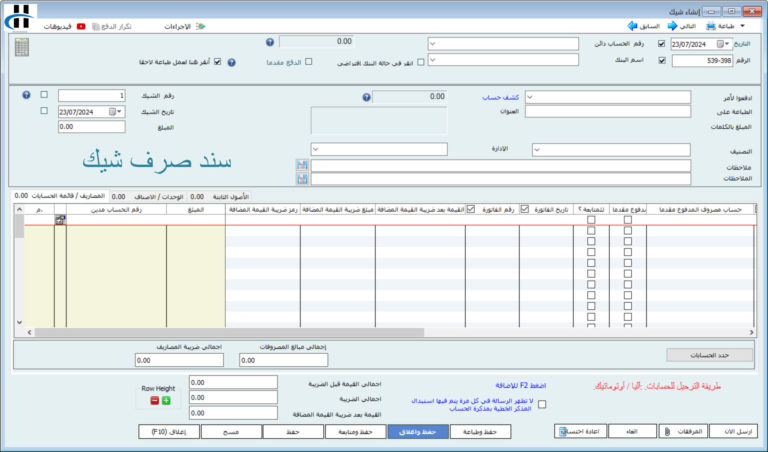
Task: Click the save and close (حفظ وإغلاق) button
Action: [416, 432]
